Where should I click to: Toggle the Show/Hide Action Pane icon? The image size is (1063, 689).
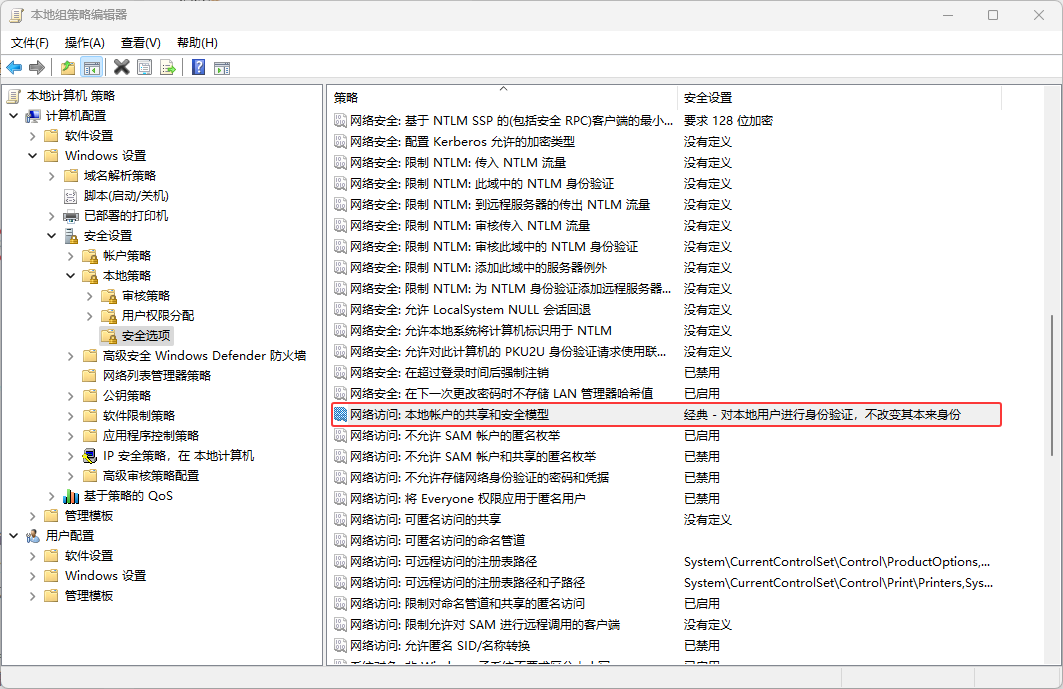tap(222, 67)
